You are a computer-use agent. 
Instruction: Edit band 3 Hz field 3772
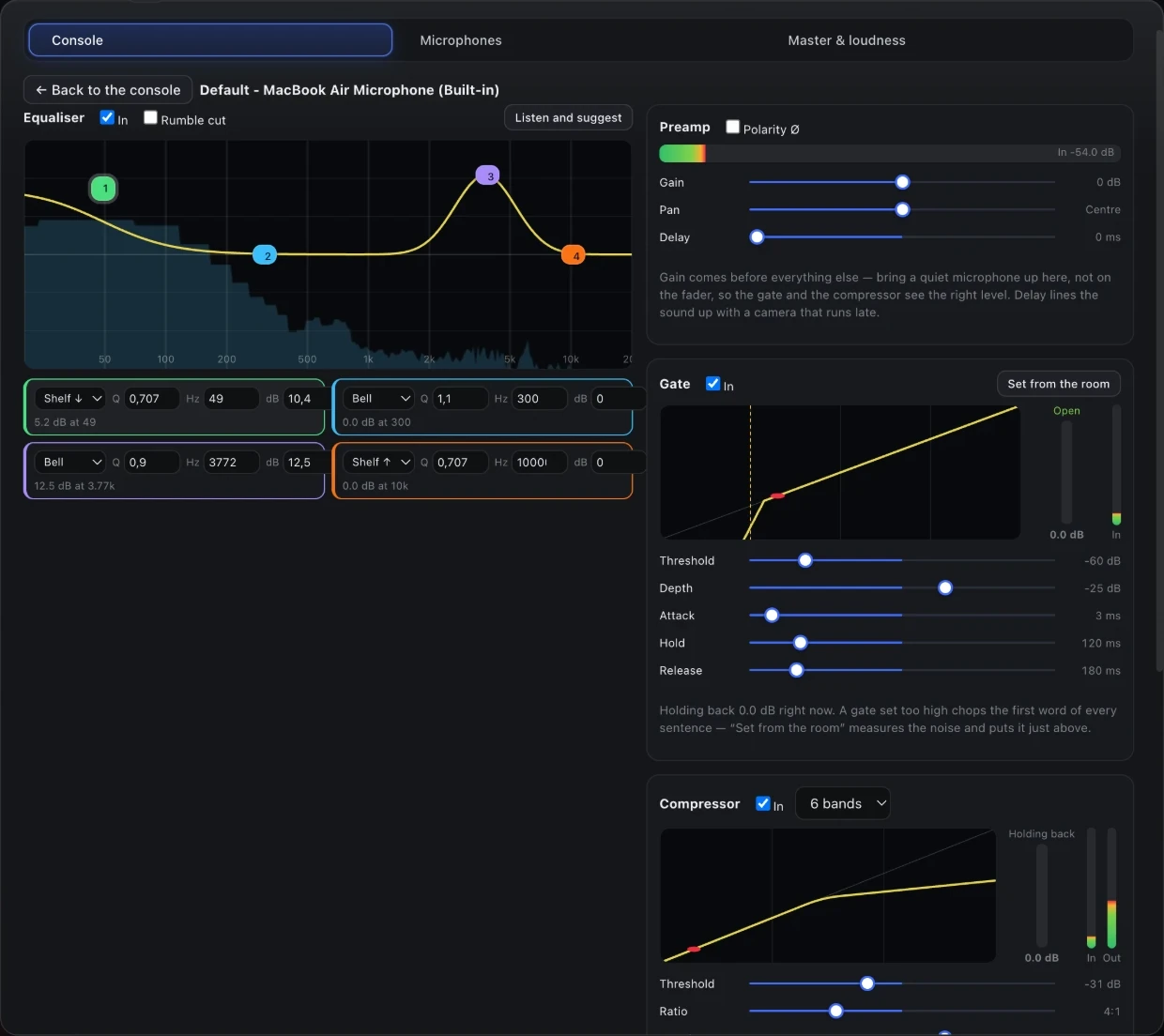(232, 463)
